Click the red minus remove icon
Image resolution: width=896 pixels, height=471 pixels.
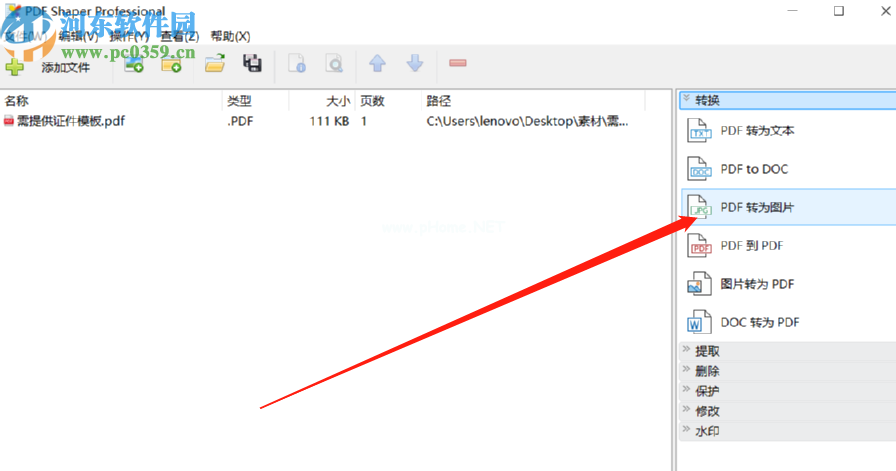[x=458, y=64]
